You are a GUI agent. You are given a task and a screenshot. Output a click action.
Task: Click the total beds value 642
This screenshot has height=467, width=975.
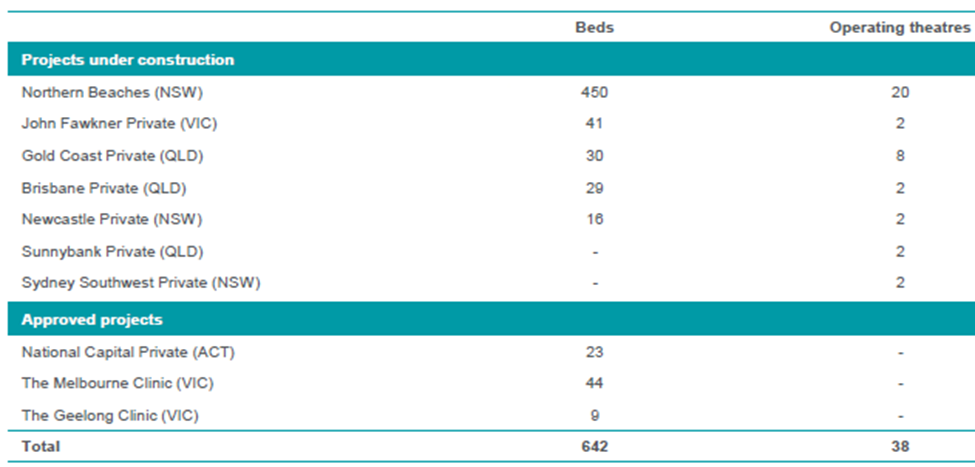[594, 446]
